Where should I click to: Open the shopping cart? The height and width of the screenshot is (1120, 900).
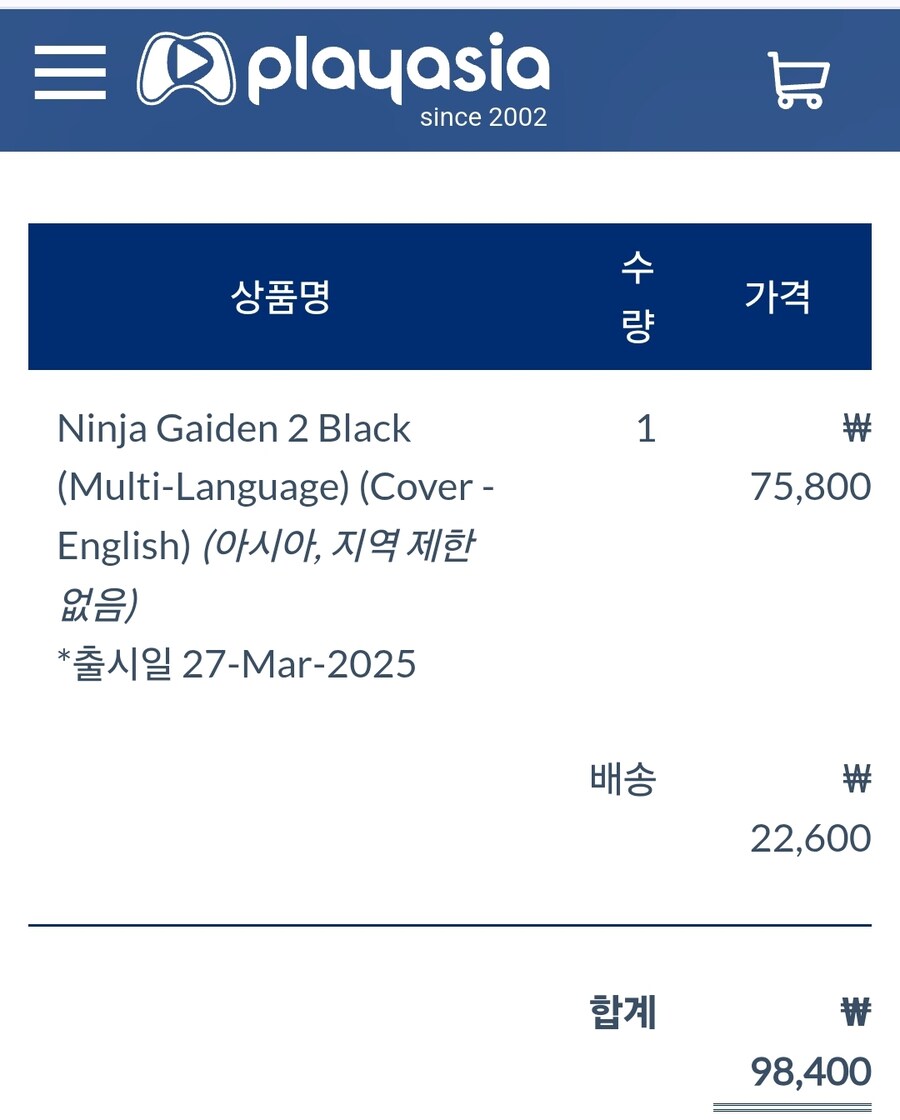(797, 78)
